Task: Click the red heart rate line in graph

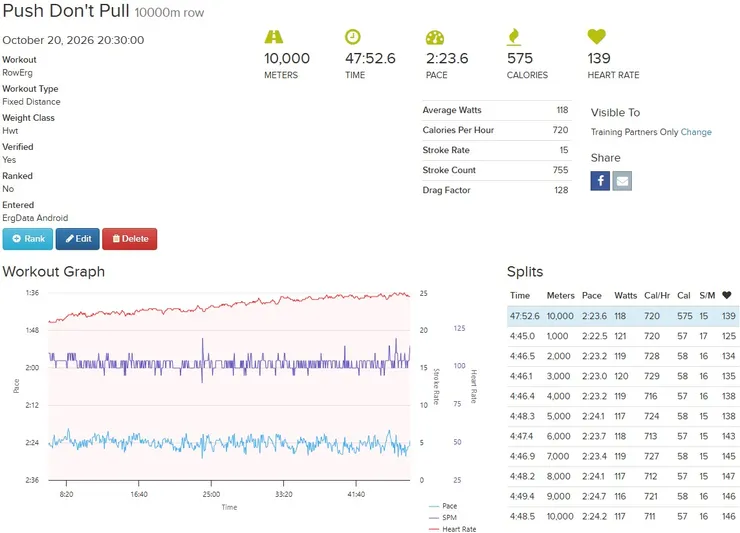Action: pyautogui.click(x=229, y=305)
